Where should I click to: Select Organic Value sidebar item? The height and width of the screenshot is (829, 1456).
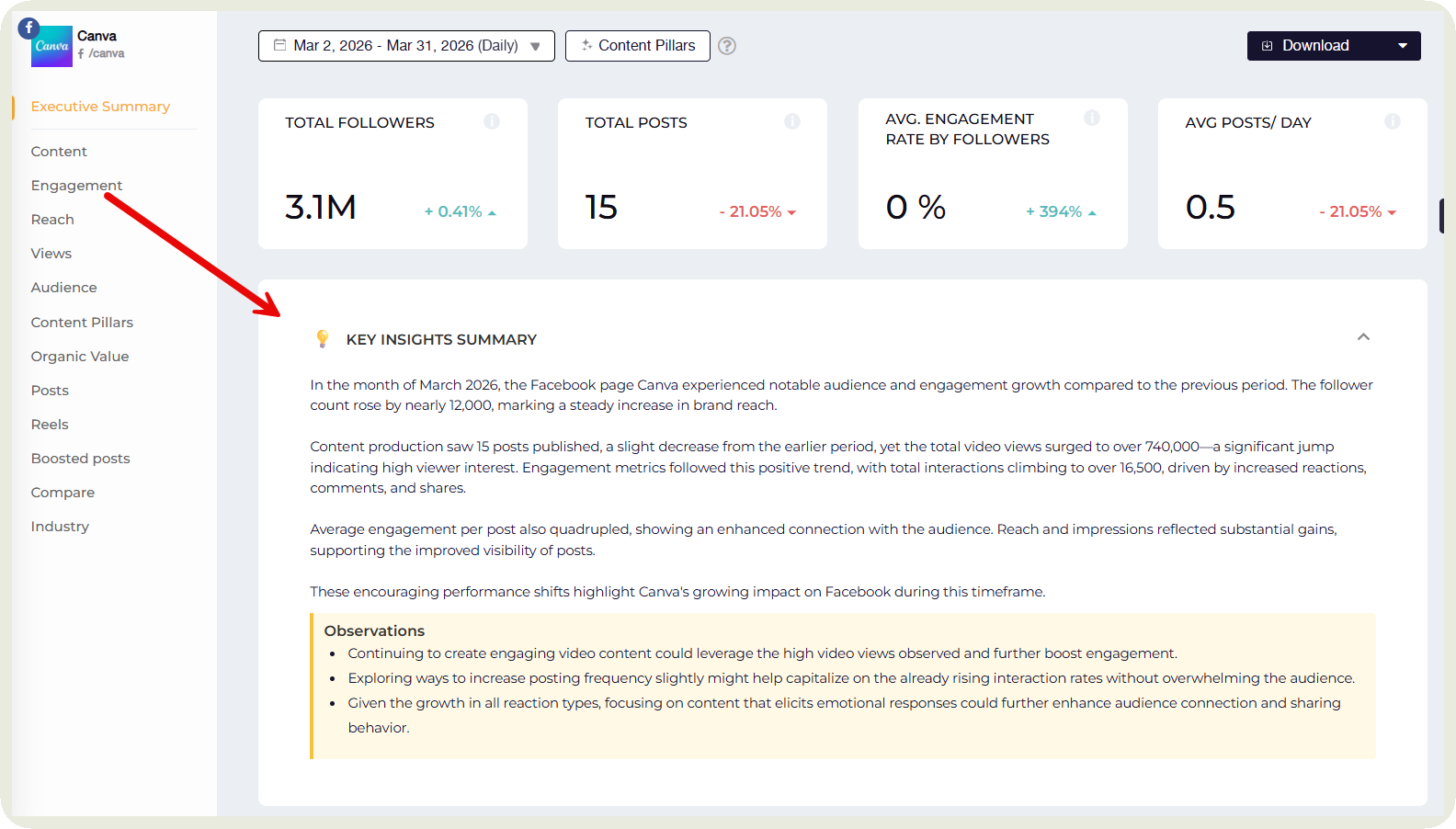coord(80,357)
